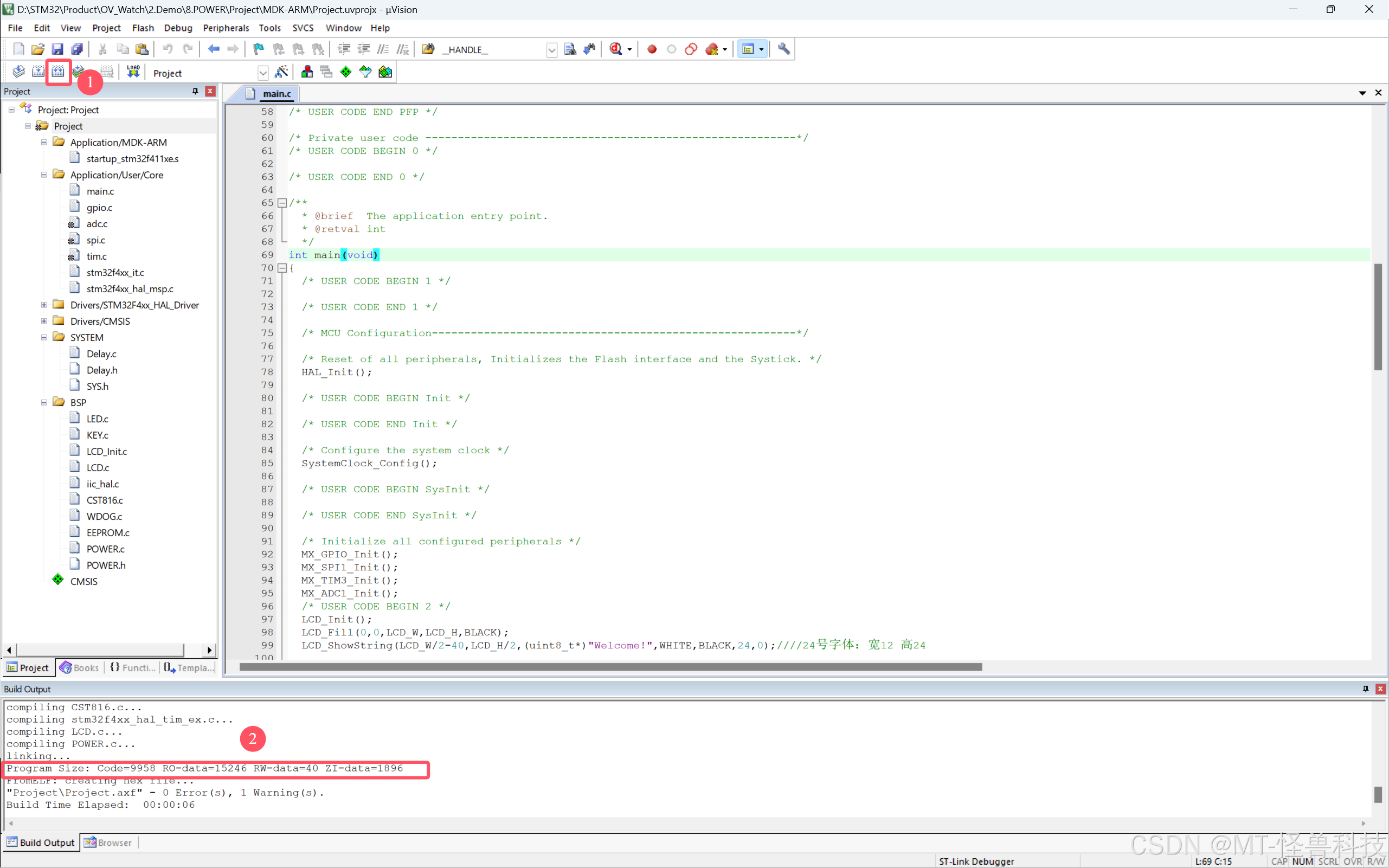Image resolution: width=1389 pixels, height=868 pixels.
Task: Open the Peripherals menu
Action: click(x=226, y=28)
